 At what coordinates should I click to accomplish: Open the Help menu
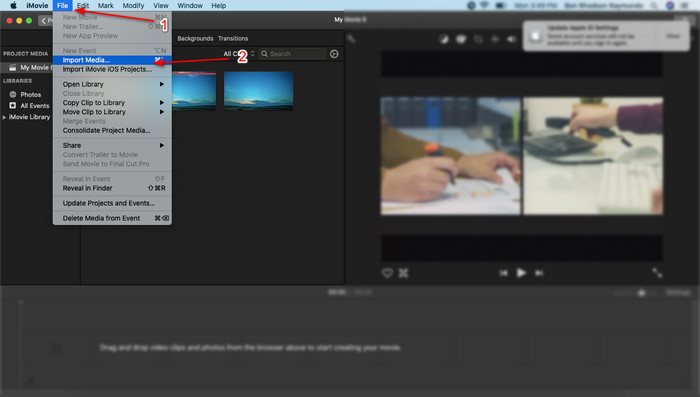point(218,5)
